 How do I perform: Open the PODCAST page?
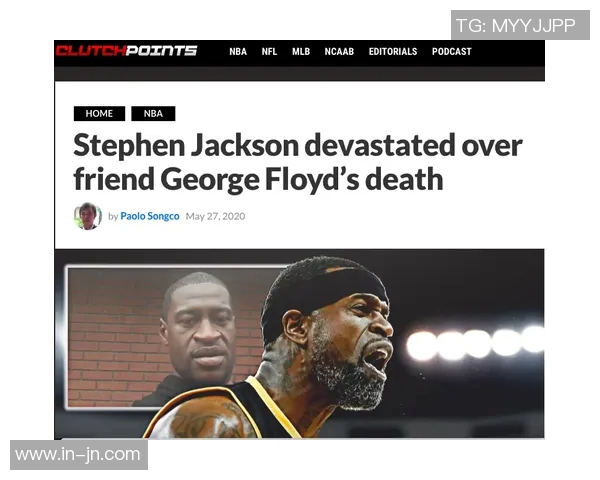(x=452, y=52)
